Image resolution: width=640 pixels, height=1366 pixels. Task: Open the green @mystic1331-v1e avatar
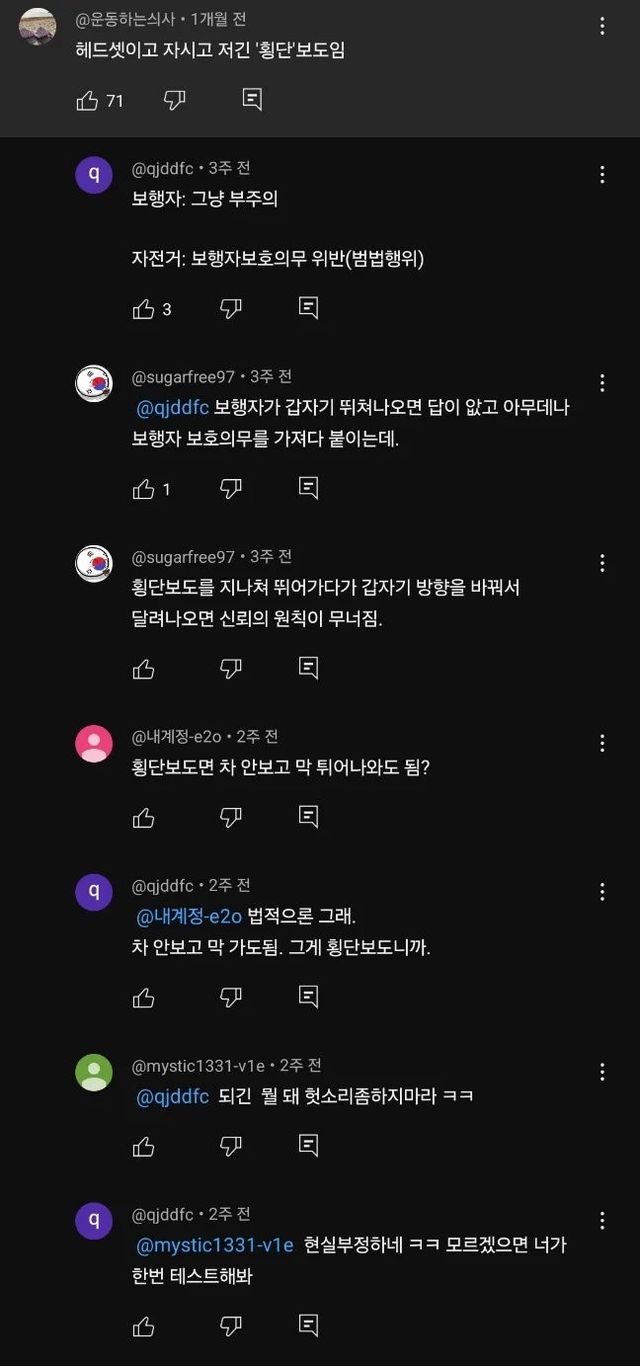pos(94,1072)
